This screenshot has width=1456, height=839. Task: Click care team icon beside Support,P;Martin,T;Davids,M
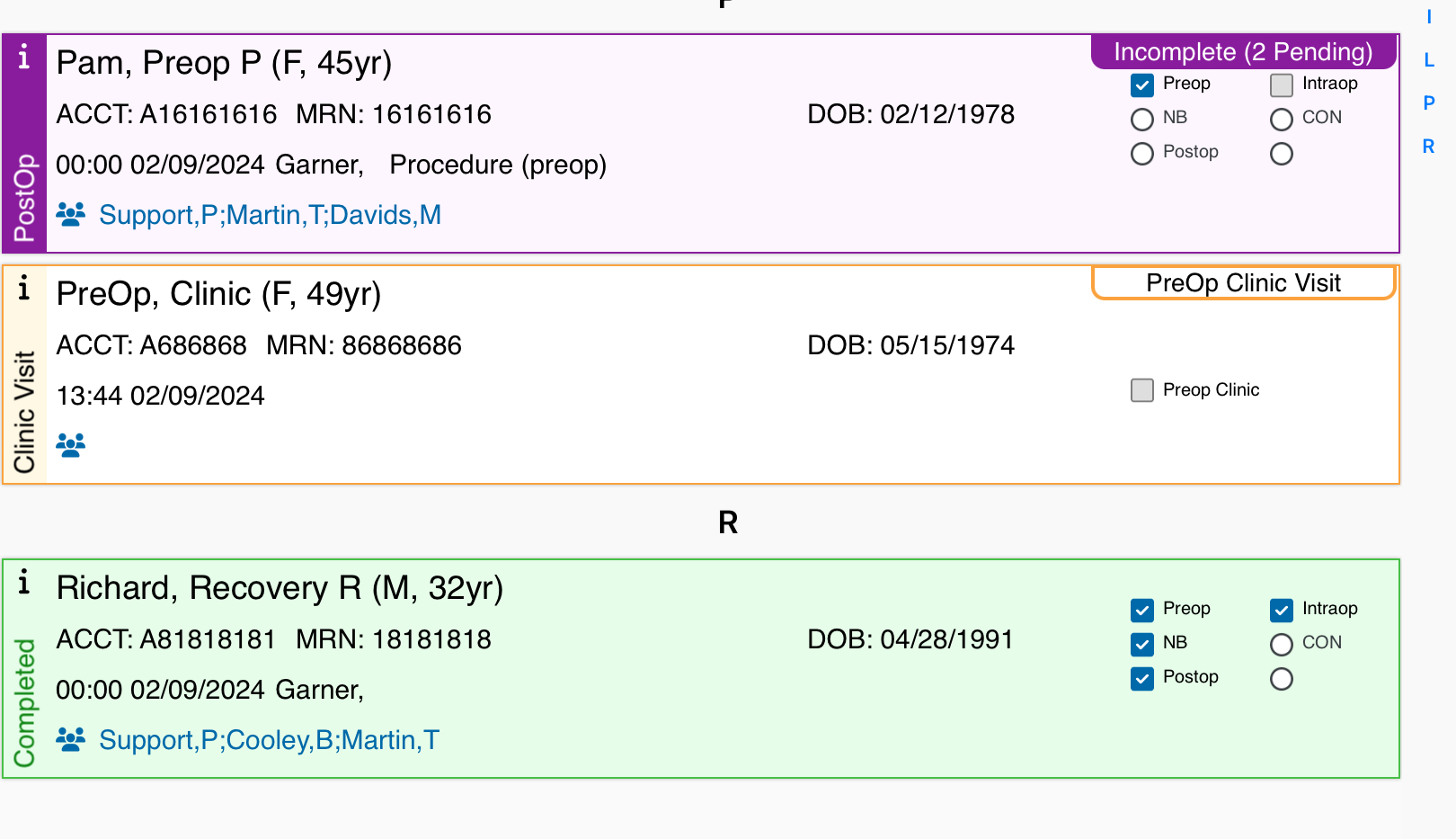pyautogui.click(x=71, y=215)
